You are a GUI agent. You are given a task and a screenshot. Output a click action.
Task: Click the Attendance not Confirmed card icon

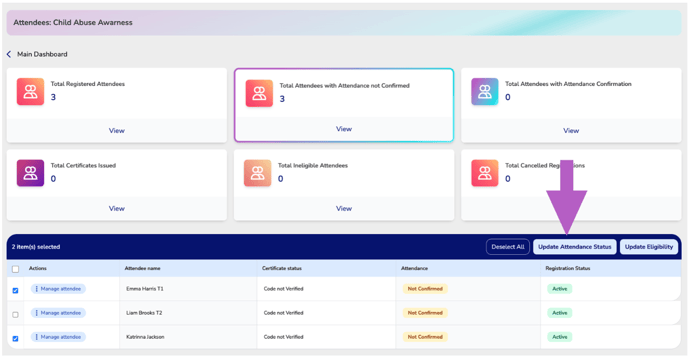pyautogui.click(x=259, y=93)
